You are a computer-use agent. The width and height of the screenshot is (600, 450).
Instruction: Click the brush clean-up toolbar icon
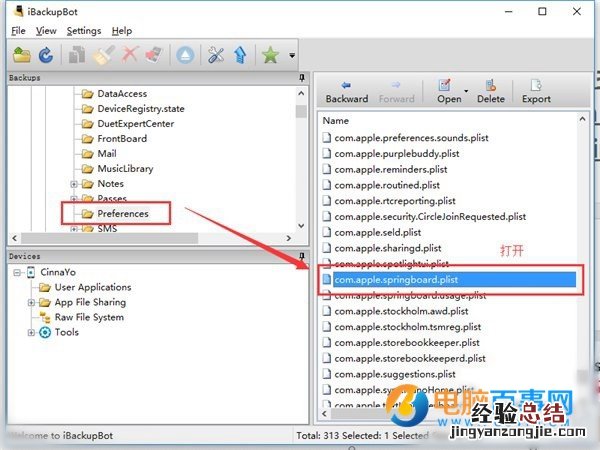(x=103, y=55)
